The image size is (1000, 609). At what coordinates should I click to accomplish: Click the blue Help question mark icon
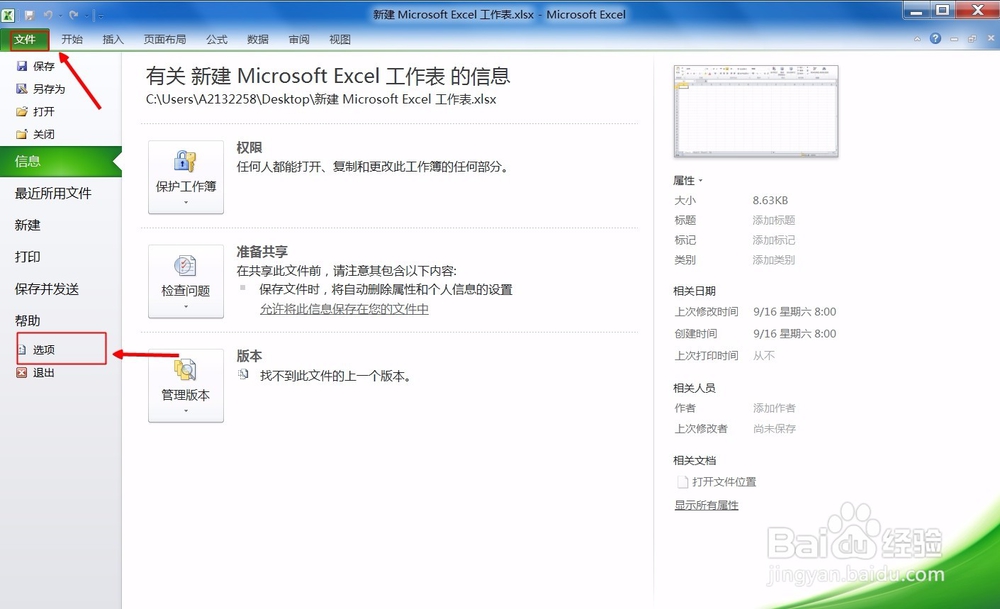[935, 38]
